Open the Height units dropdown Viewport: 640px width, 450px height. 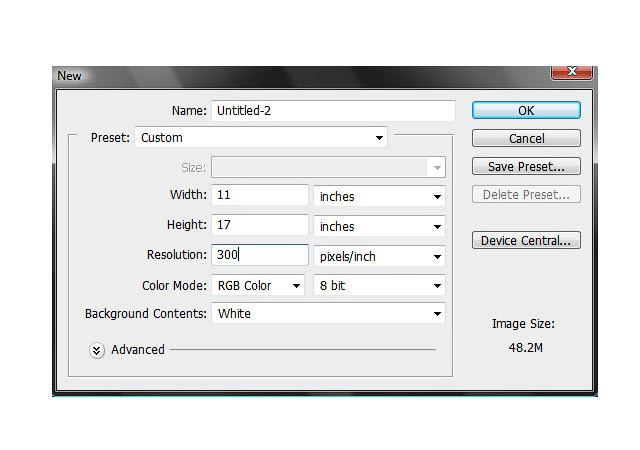tap(379, 226)
